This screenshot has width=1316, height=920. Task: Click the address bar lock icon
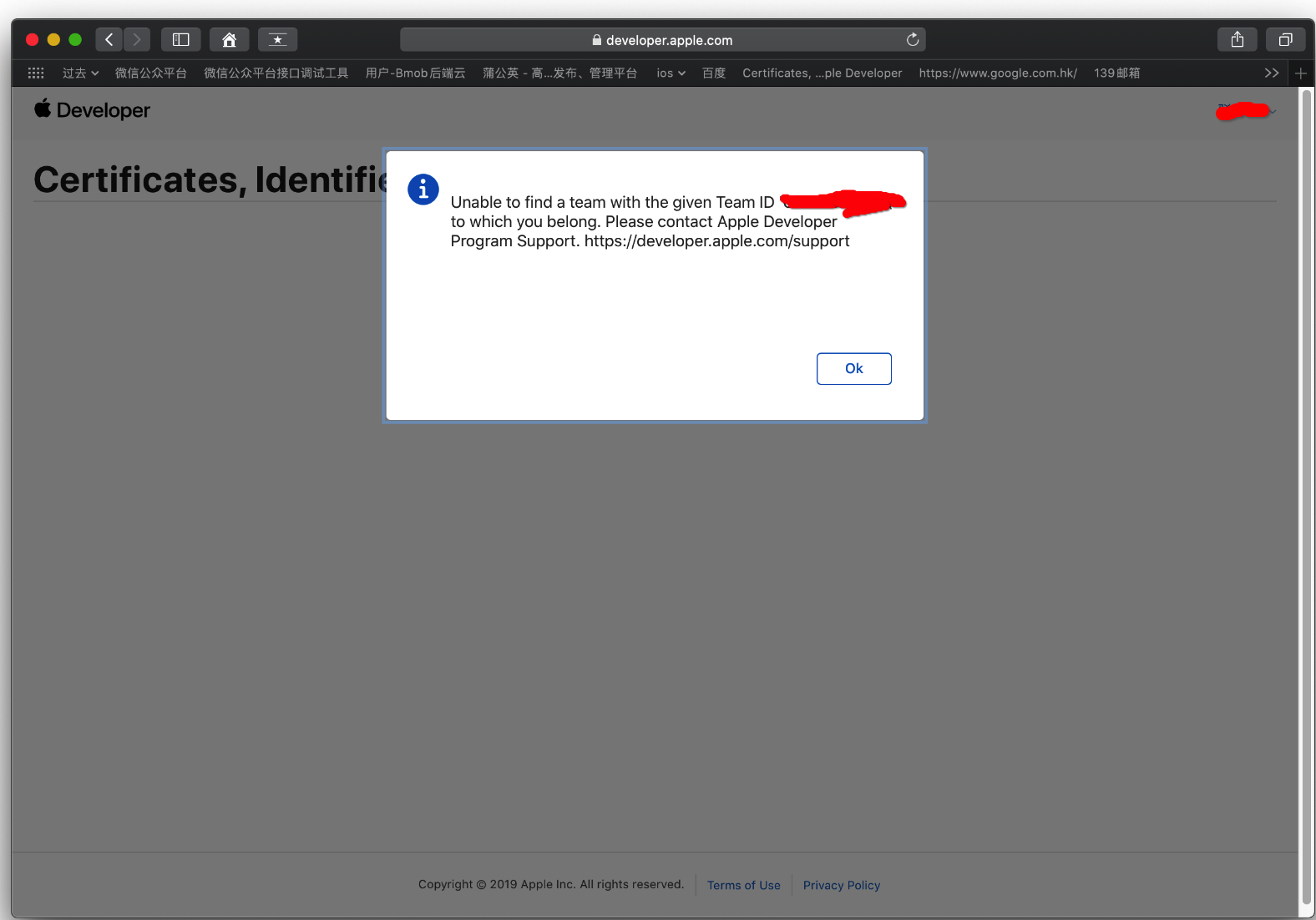click(x=596, y=40)
